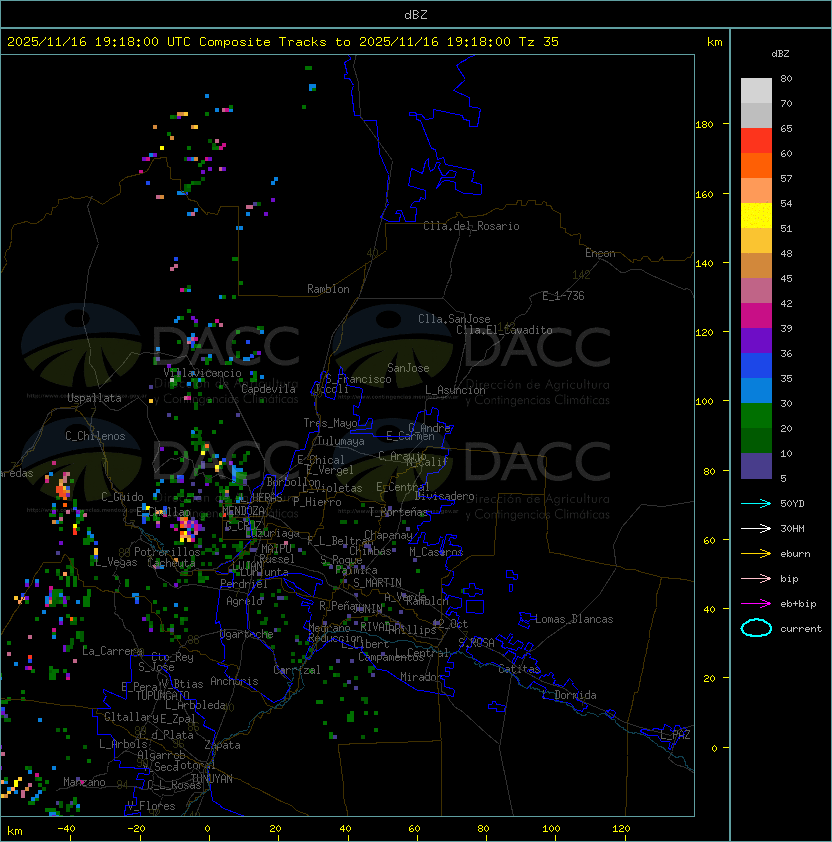The image size is (832, 842).
Task: Pick the light blue 35-30 dBZ swatch
Action: [x=756, y=391]
